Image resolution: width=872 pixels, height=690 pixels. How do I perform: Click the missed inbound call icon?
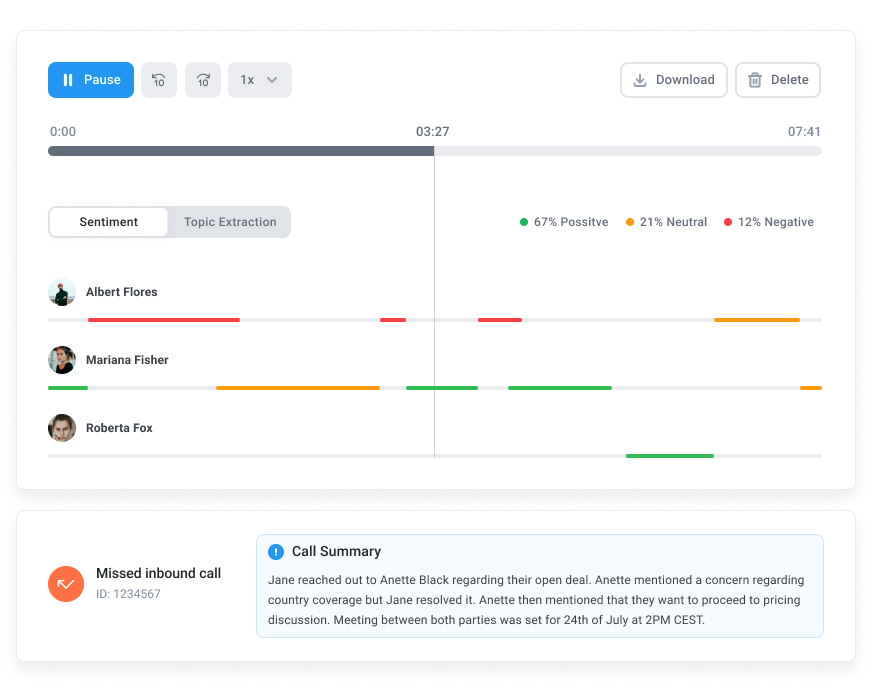tap(66, 584)
